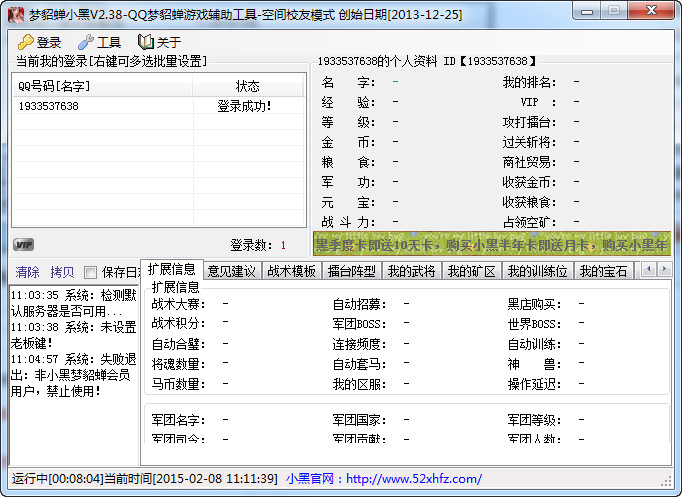Click the 攻打擂台 label
The height and width of the screenshot is (497, 682).
pos(529,122)
